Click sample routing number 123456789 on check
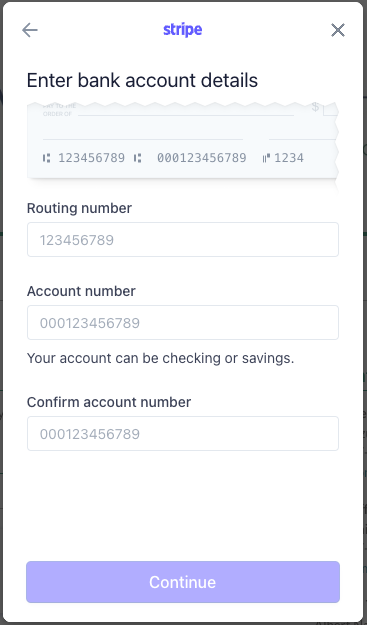Screen dimensions: 367x625 (x=92, y=158)
